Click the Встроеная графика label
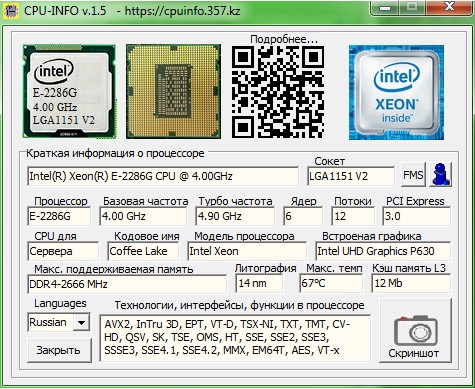This screenshot has height=389, width=475. coord(372,236)
